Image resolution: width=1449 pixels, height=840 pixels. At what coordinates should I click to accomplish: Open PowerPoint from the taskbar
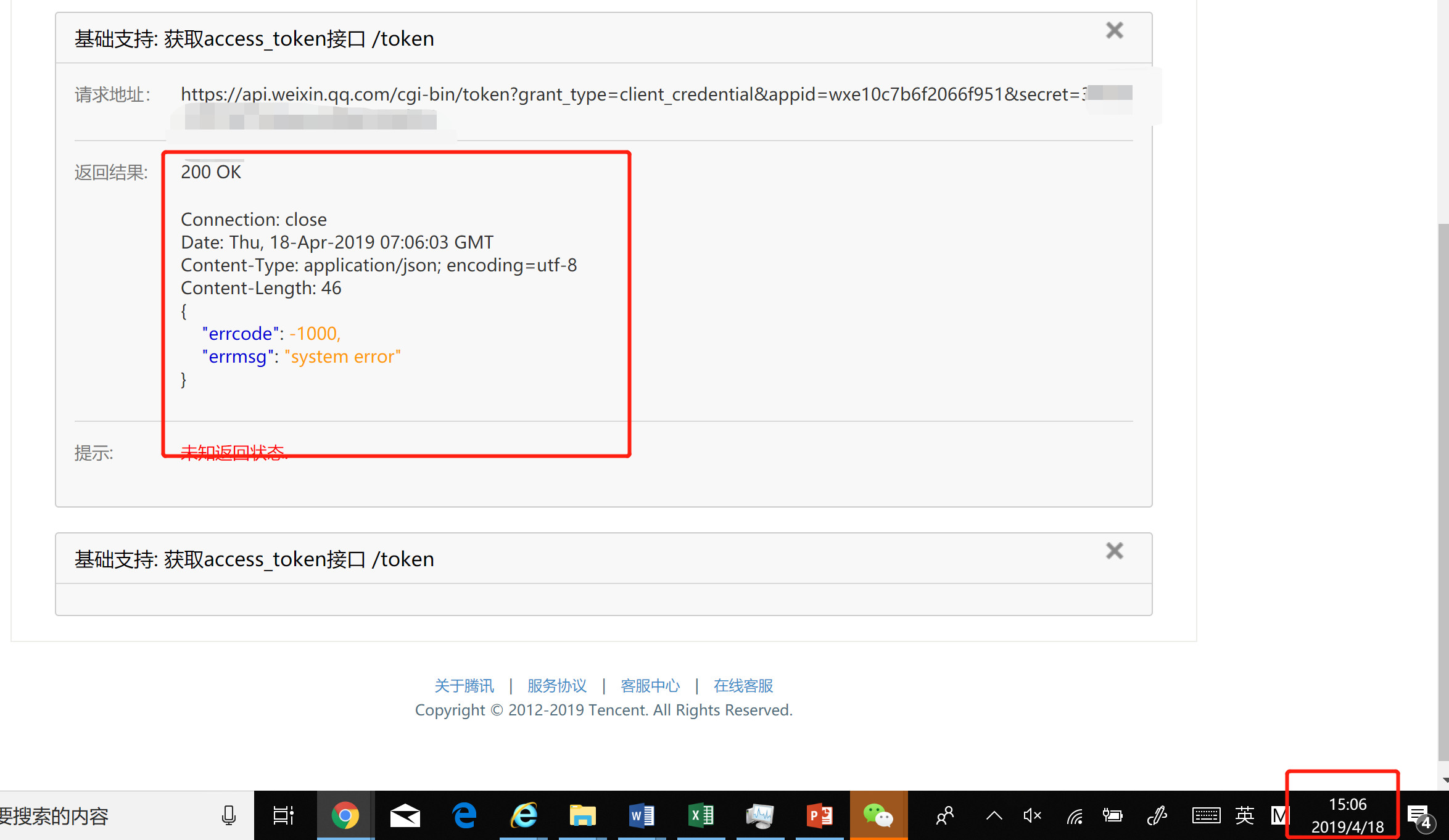[x=819, y=816]
